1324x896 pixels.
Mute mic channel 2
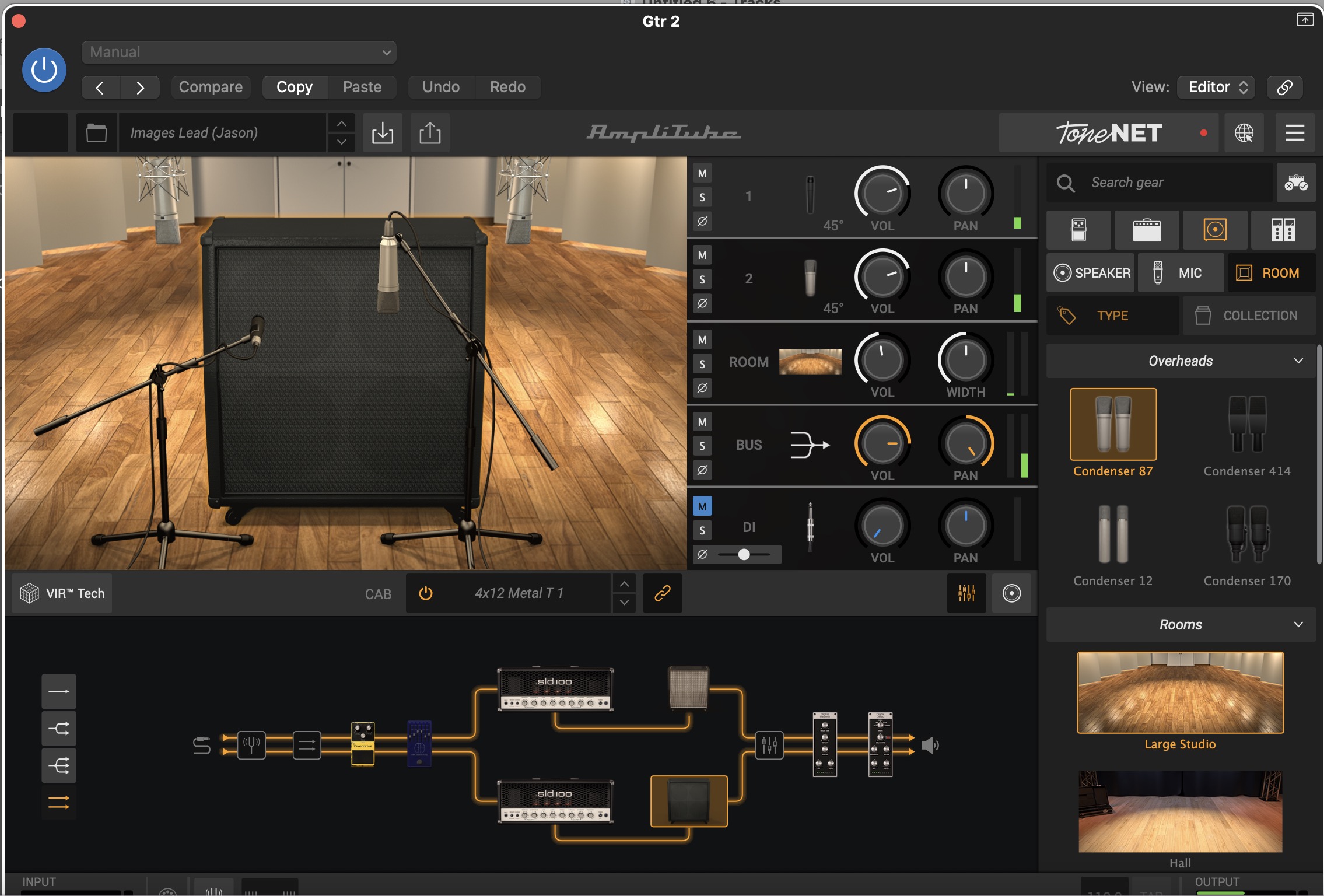coord(702,255)
